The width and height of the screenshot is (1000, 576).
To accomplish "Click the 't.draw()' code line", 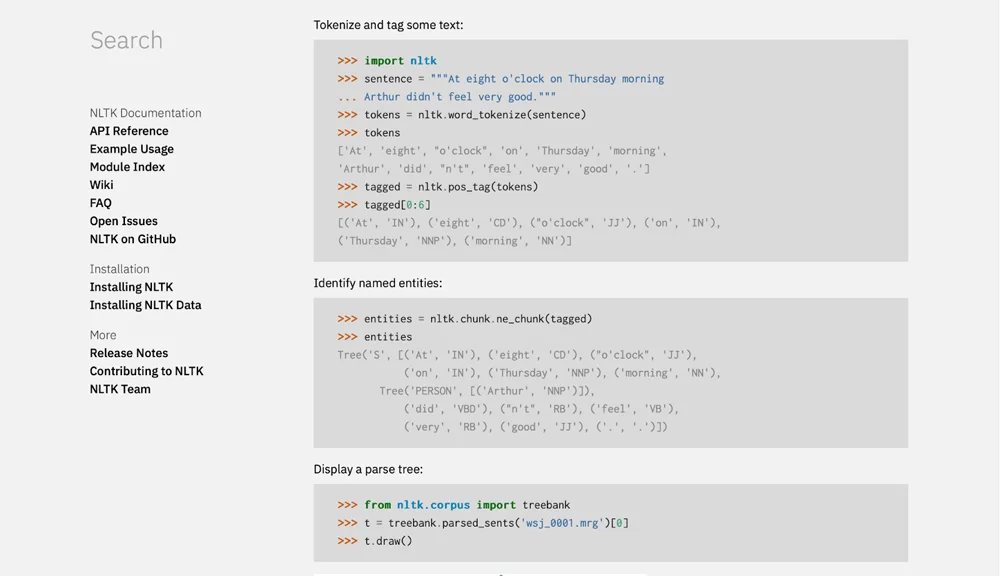I will (x=375, y=541).
